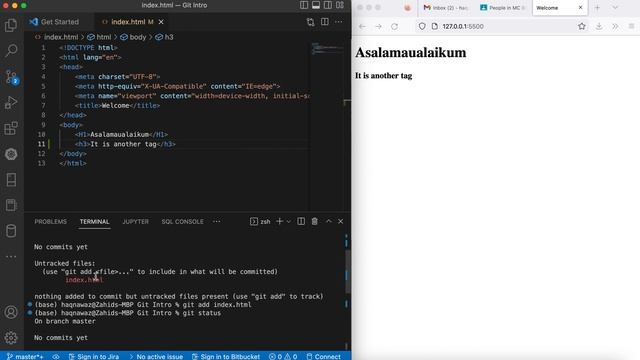Open the Accounts icon in activity bar

pos(11,312)
